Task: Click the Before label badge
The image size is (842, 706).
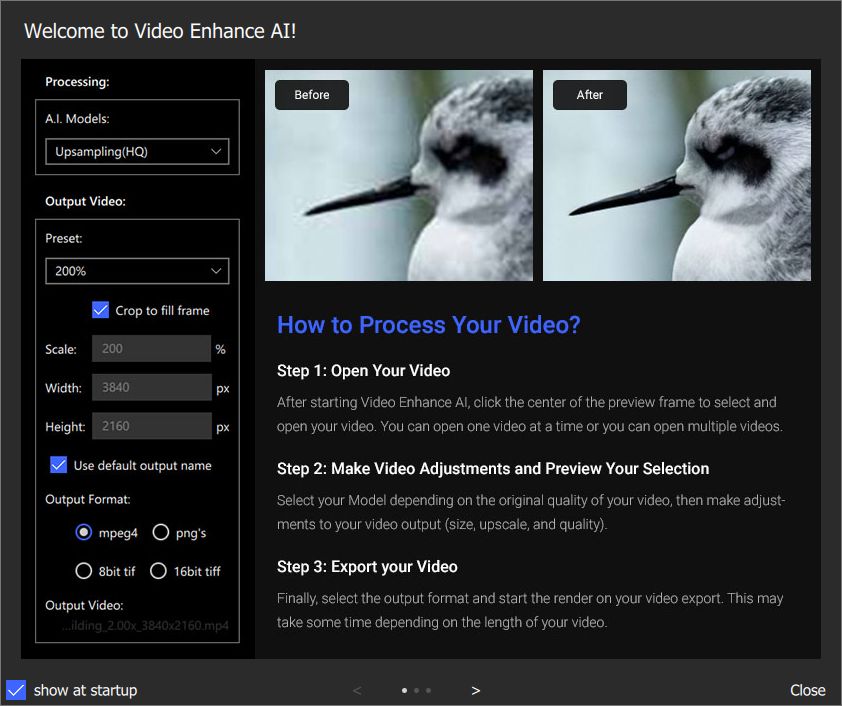Action: 311,95
